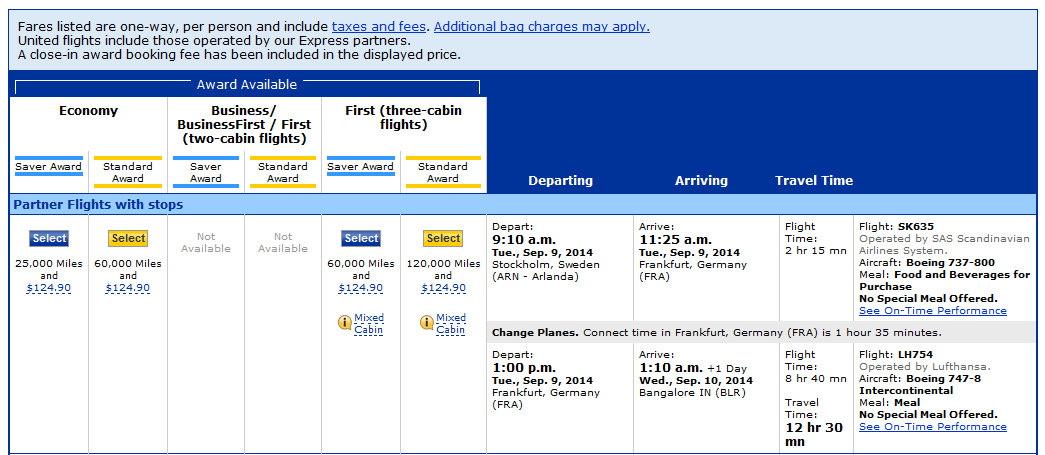Select the Economy Saver Award 25,000 miles fare
The height and width of the screenshot is (455, 1045).
click(x=49, y=238)
